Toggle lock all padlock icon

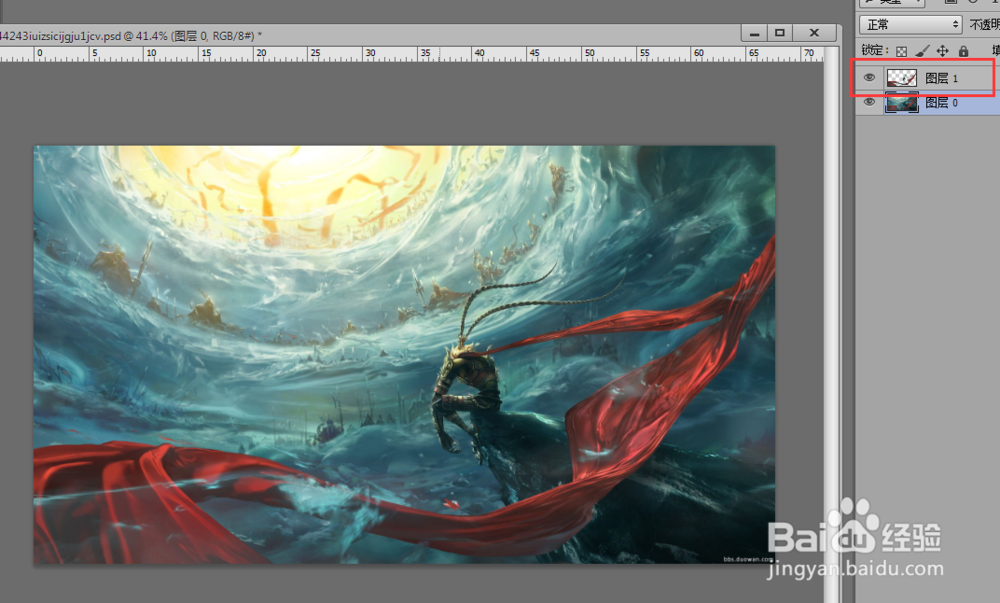963,50
